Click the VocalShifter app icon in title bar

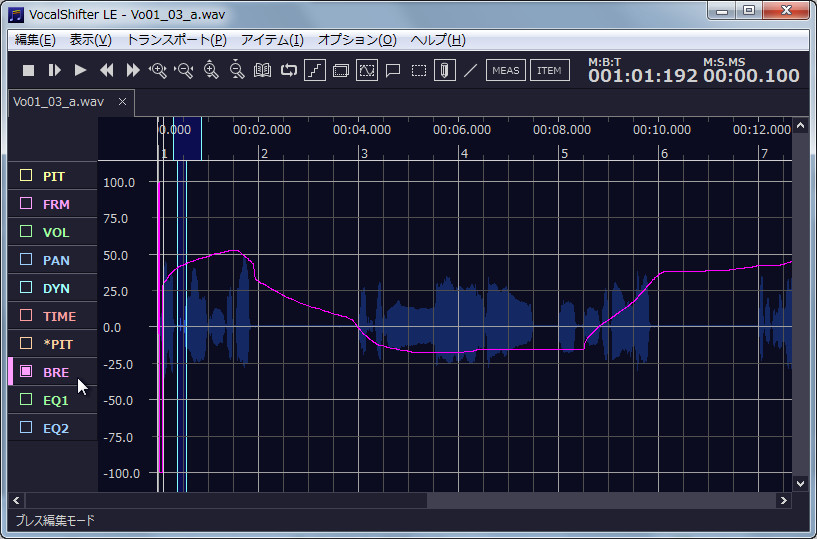pos(16,15)
